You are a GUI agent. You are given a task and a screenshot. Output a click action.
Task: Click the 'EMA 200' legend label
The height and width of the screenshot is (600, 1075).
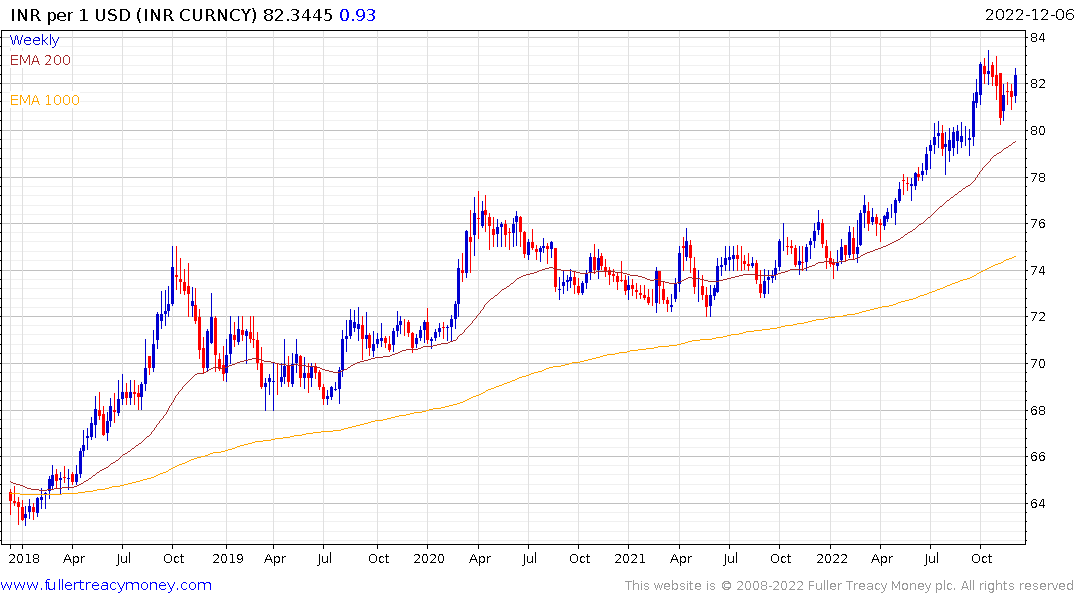40,60
